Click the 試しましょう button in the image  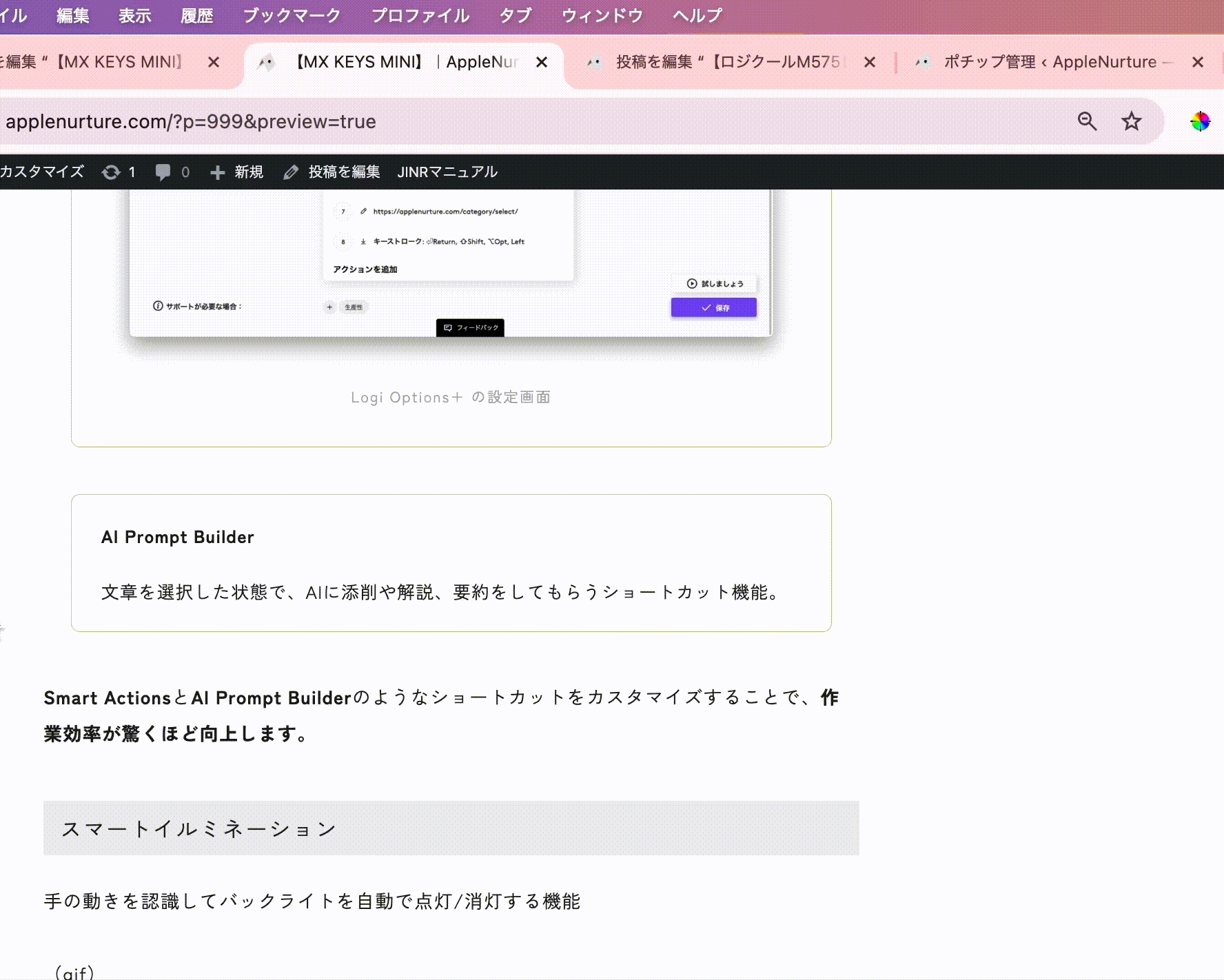(715, 283)
